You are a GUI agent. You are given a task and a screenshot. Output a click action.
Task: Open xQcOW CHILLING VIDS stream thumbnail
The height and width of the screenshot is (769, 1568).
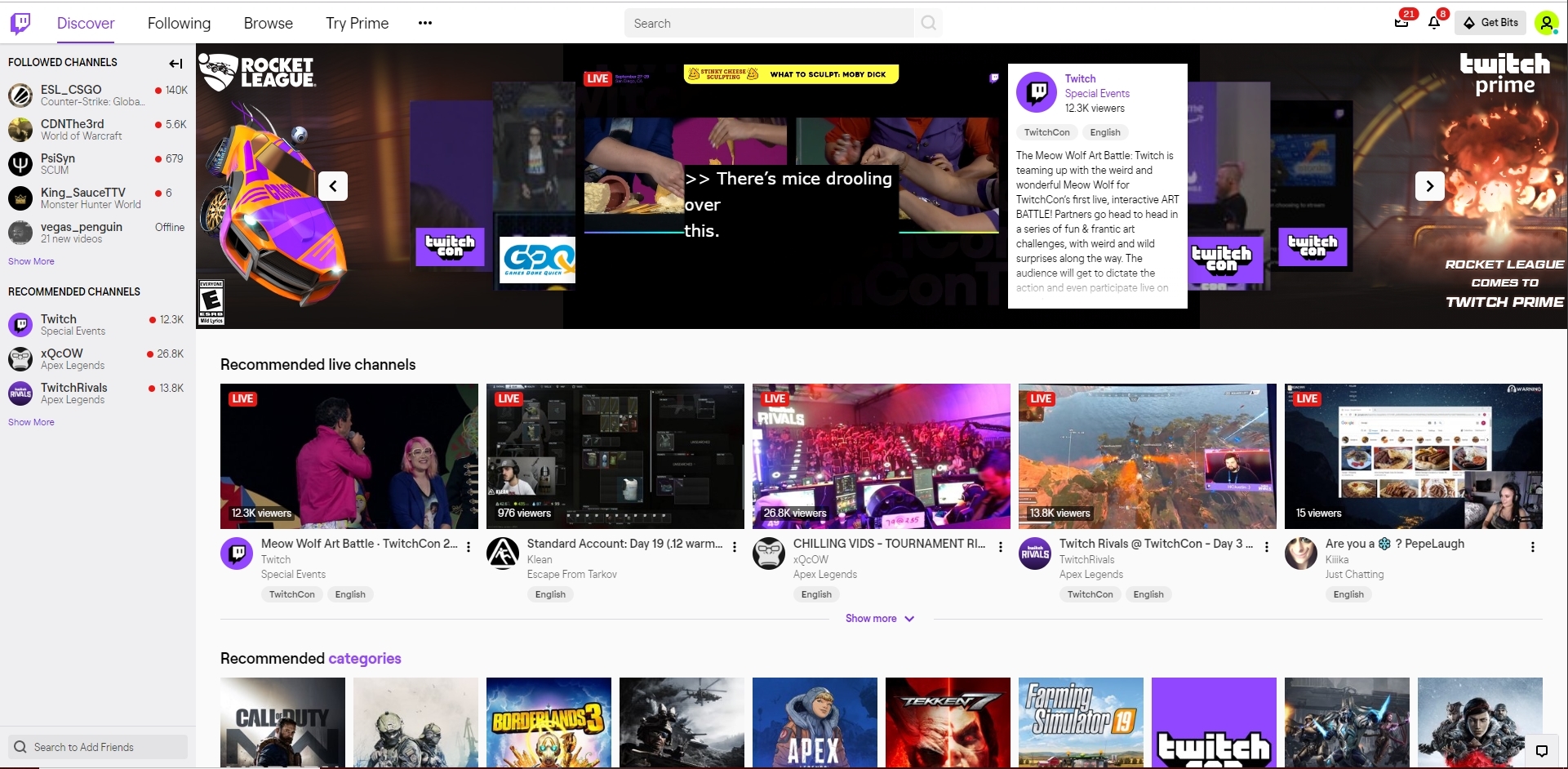click(x=882, y=456)
